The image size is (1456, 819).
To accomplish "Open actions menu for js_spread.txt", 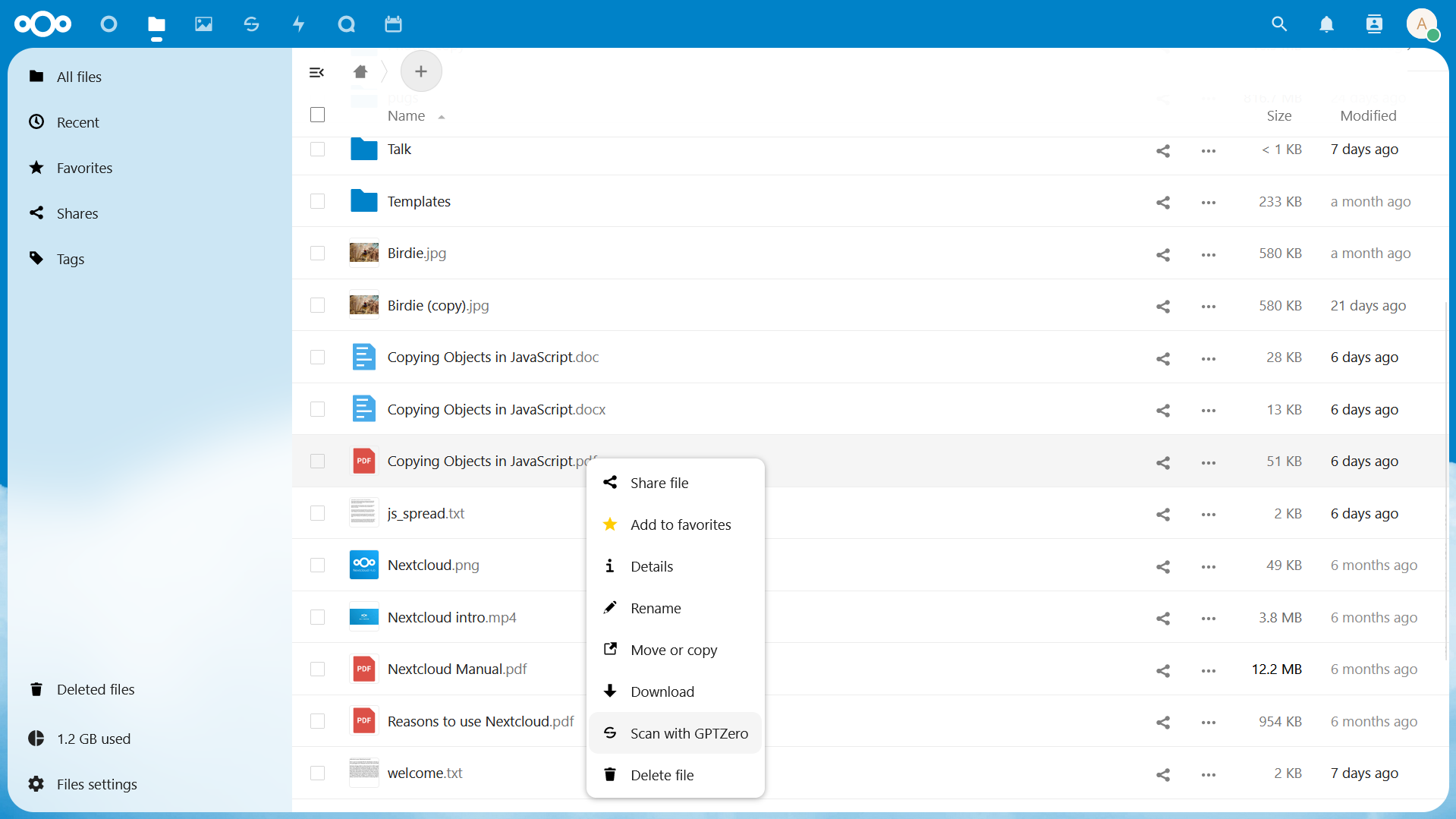I will pos(1209,514).
